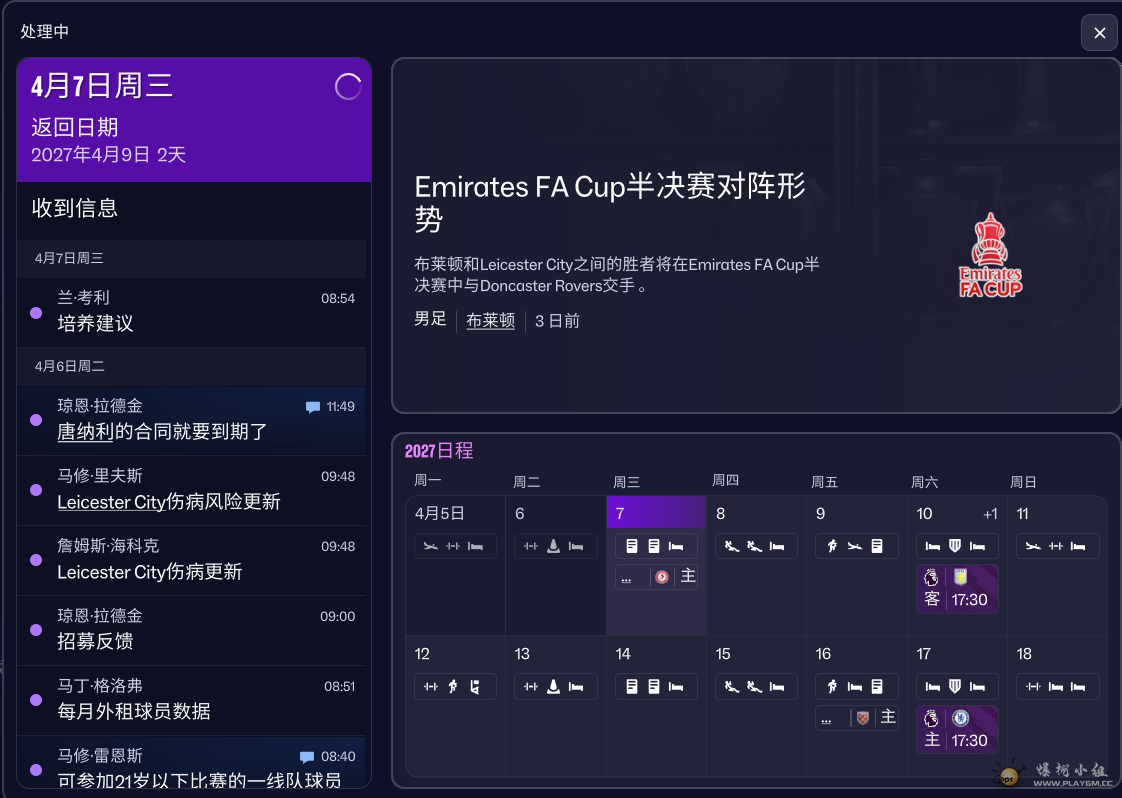This screenshot has height=798, width=1122.
Task: Click the training cone icon on April 13
Action: point(553,686)
